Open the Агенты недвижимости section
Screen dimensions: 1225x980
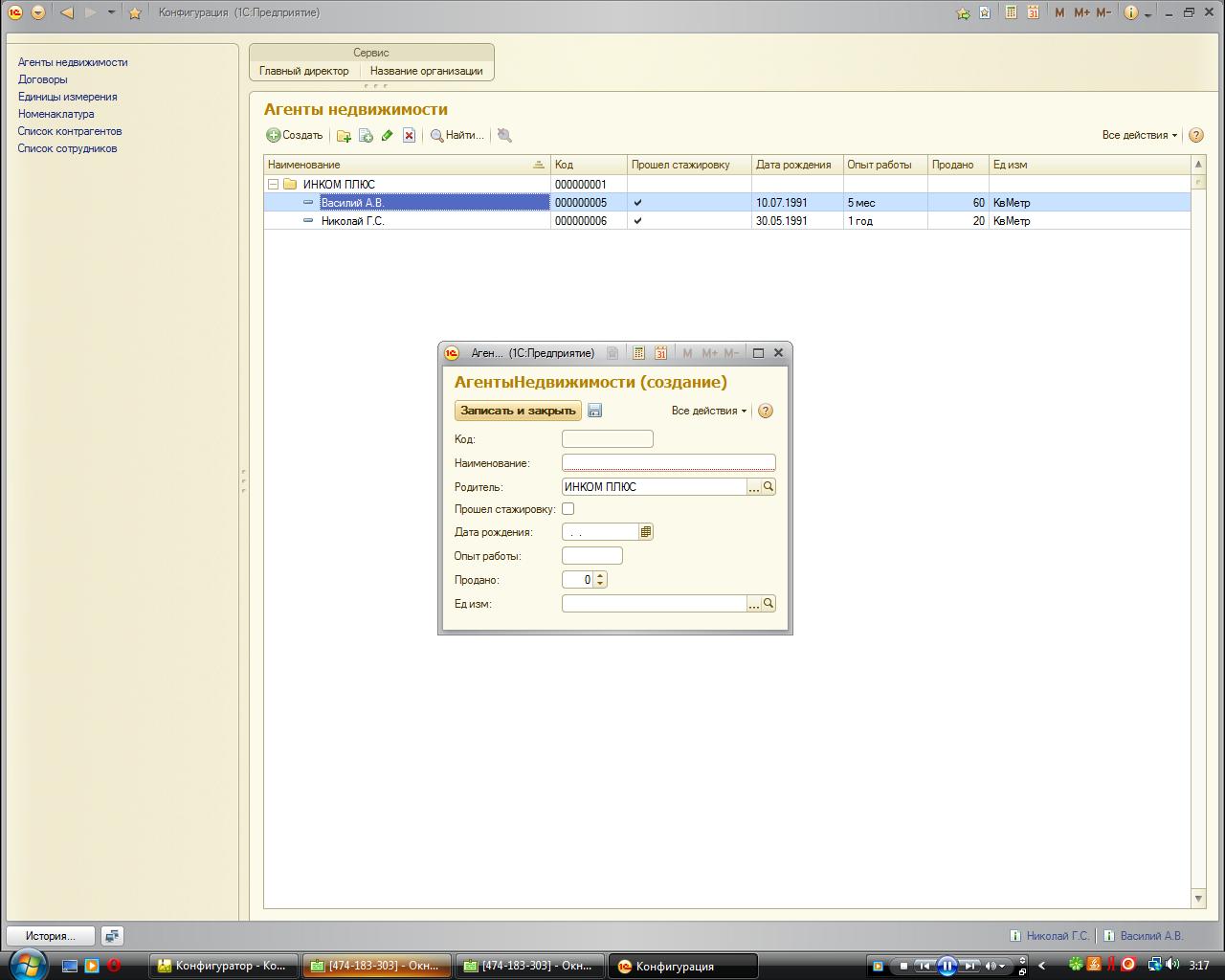pyautogui.click(x=73, y=62)
